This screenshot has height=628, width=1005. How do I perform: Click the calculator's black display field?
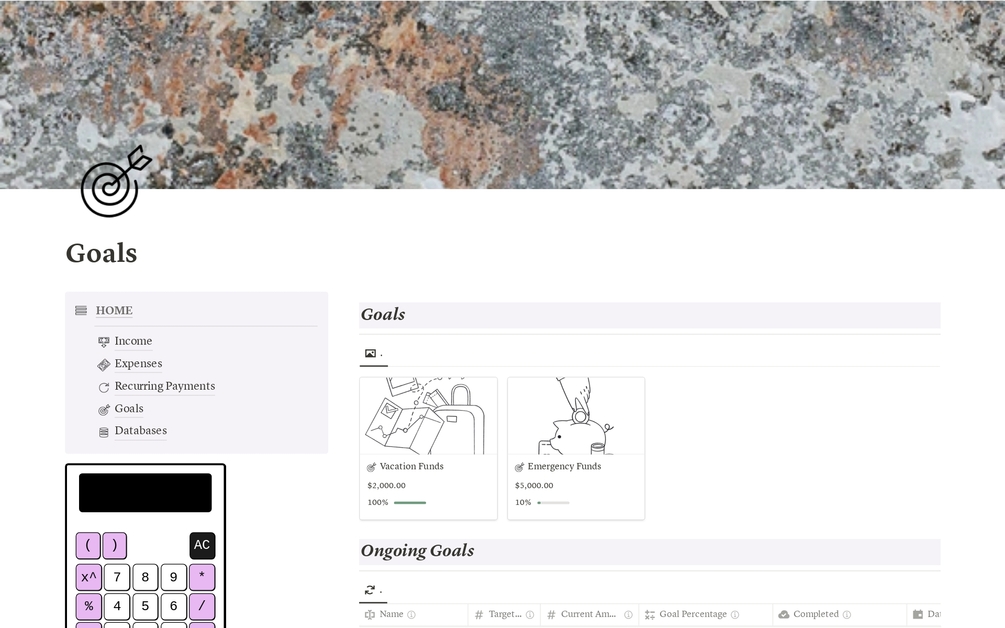tap(145, 493)
